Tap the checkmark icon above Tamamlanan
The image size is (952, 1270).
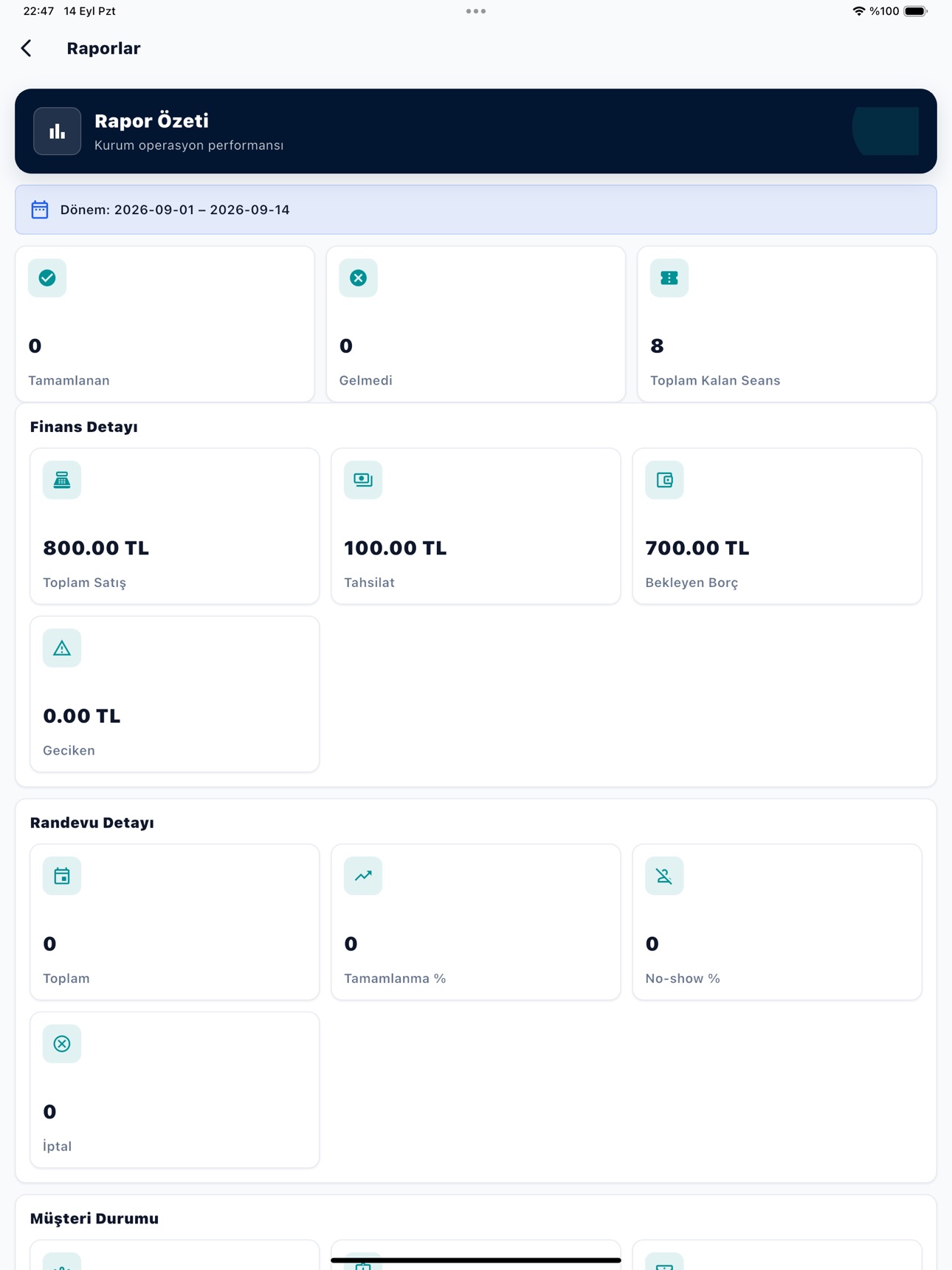click(x=47, y=278)
